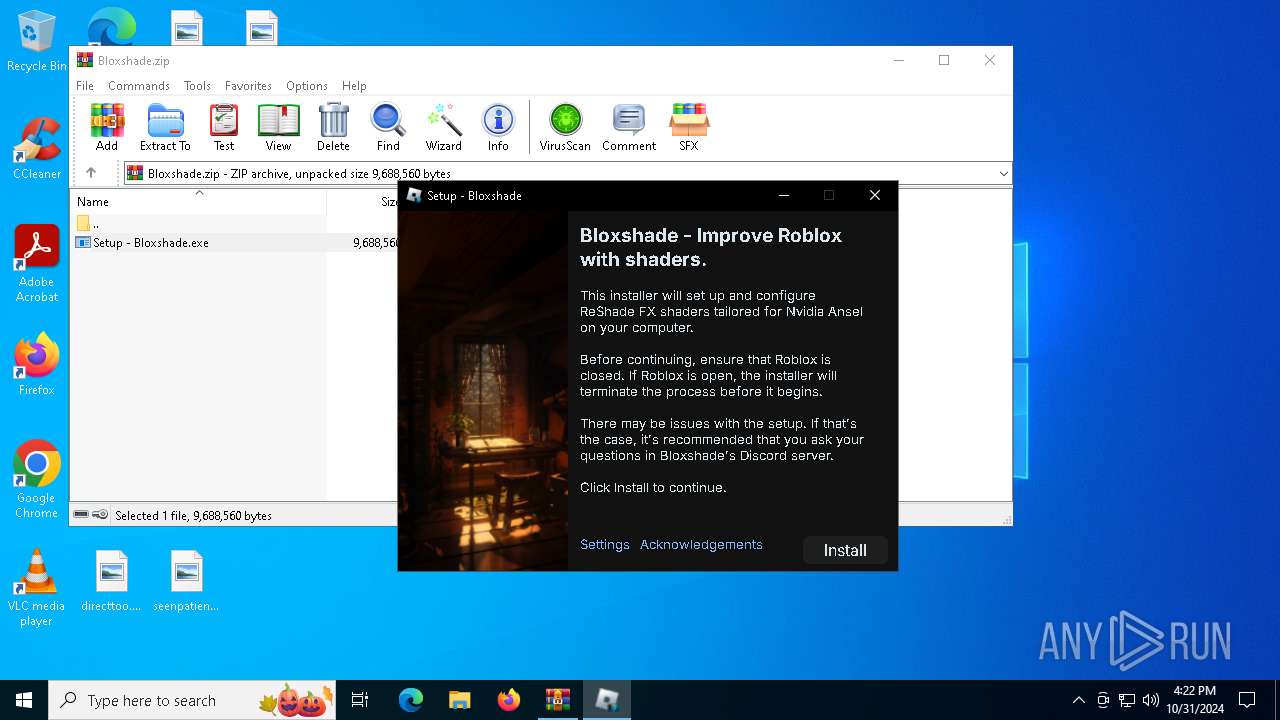Show hidden system tray icons

click(x=1079, y=700)
